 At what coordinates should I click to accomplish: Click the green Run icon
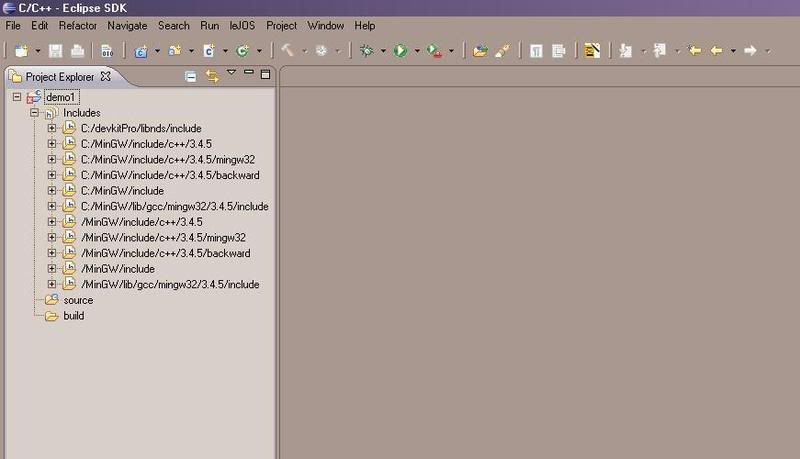click(x=401, y=50)
